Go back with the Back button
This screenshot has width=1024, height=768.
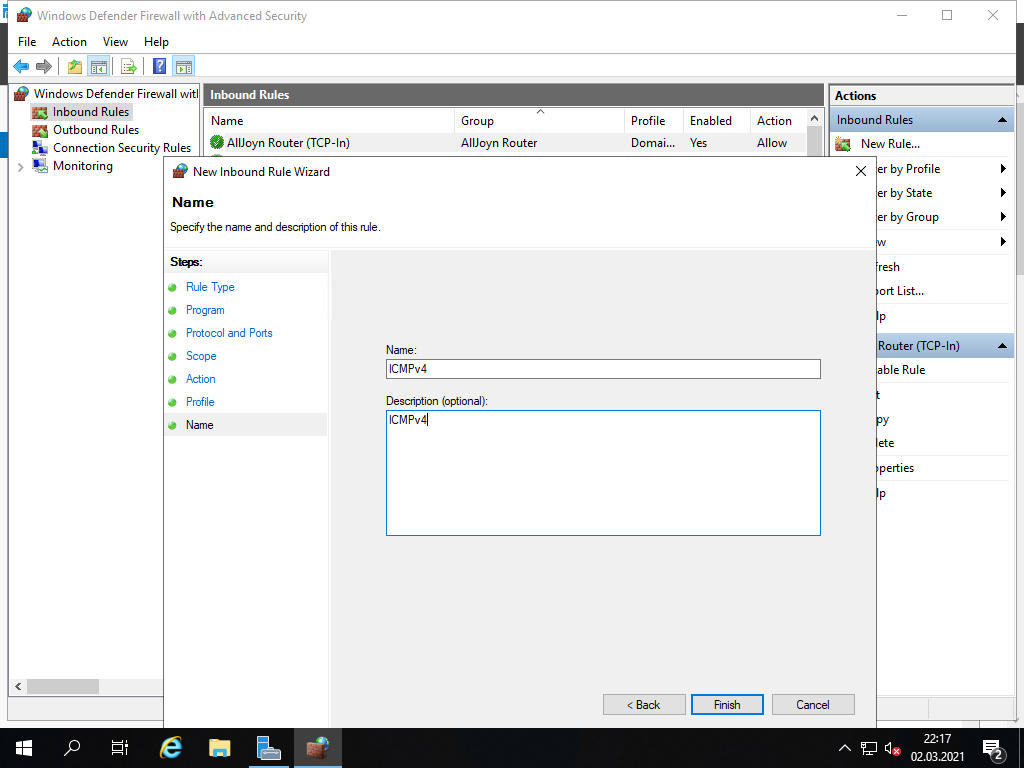[644, 705]
